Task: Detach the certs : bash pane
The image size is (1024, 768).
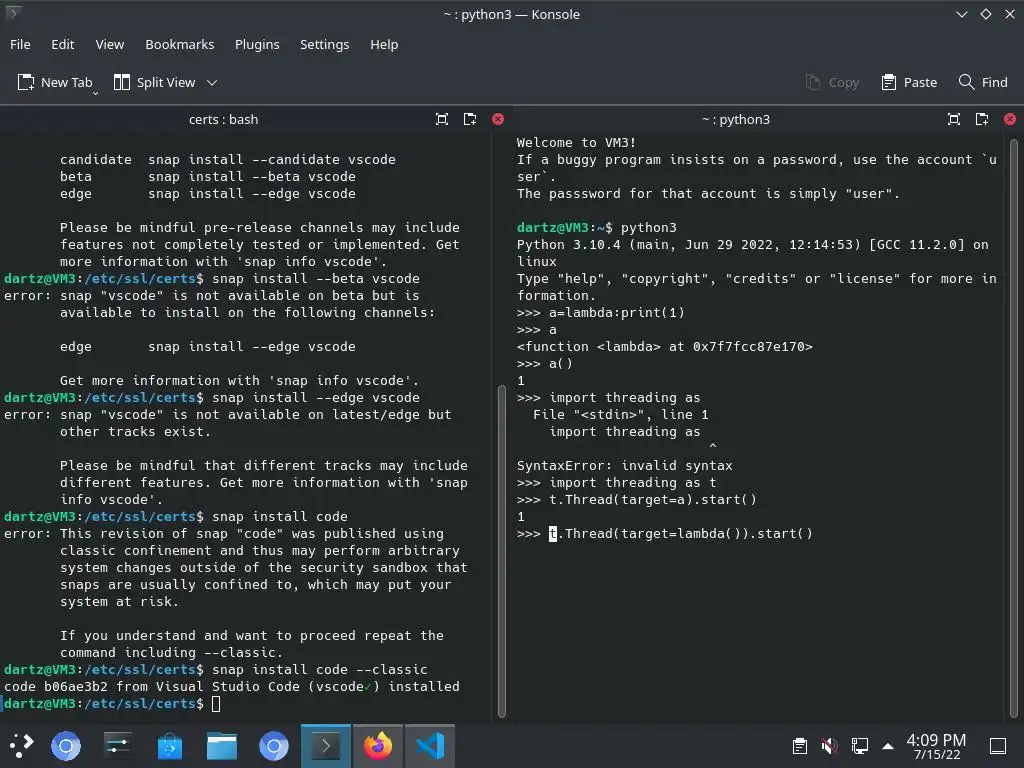Action: coord(470,120)
